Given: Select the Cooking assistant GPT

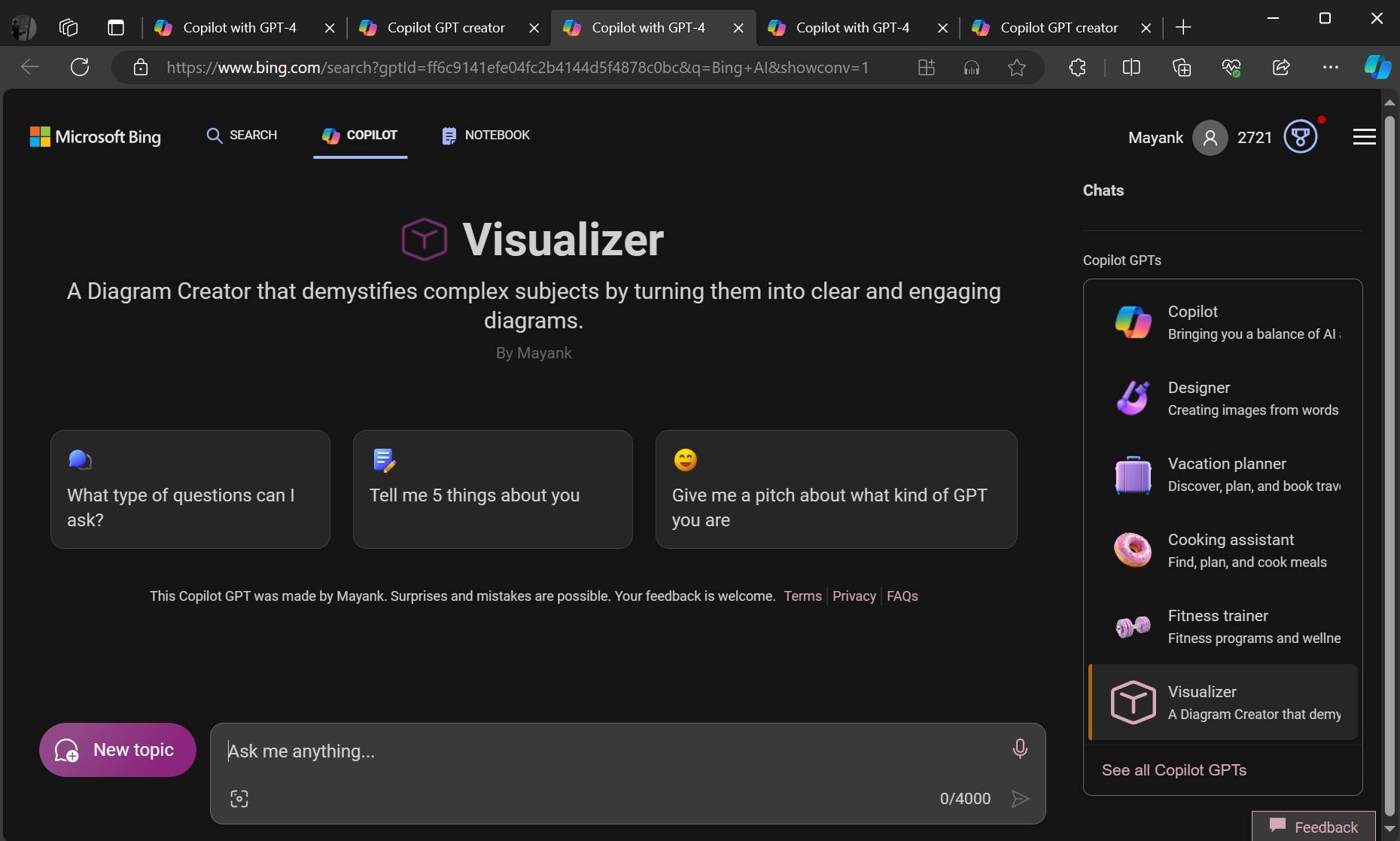Looking at the screenshot, I should [1223, 550].
